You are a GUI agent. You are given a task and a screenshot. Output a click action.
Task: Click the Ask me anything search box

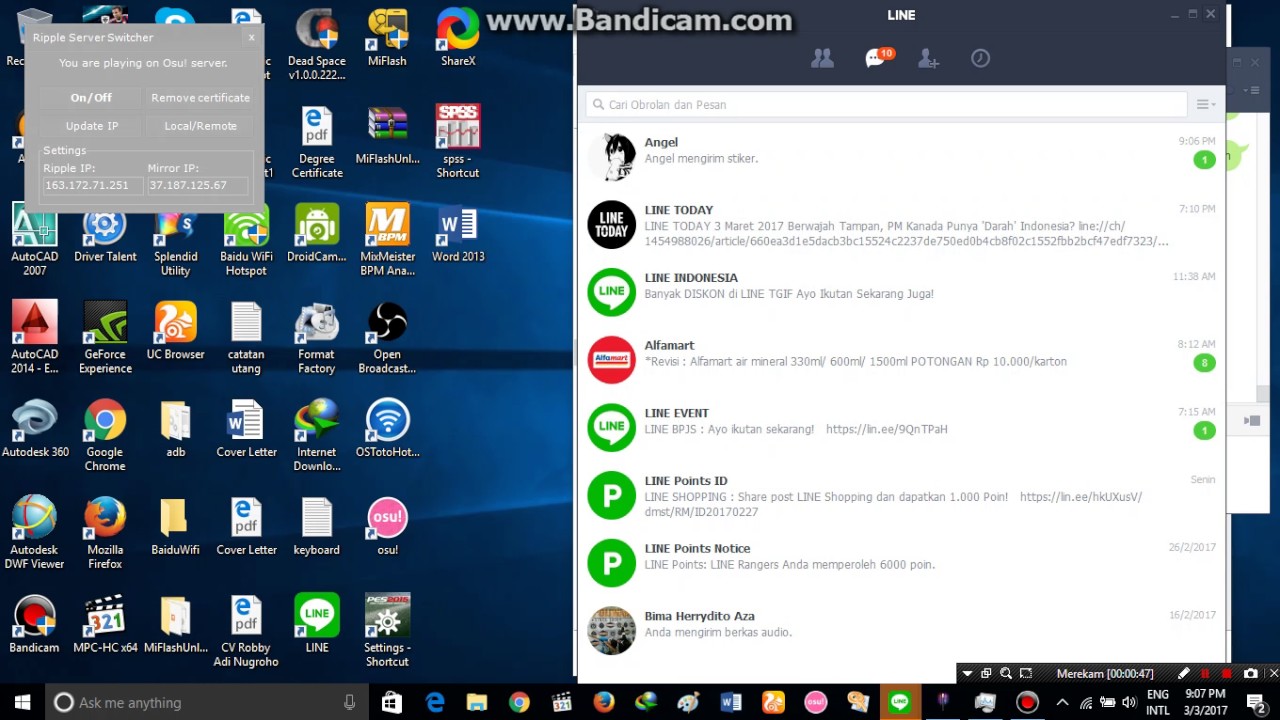207,703
